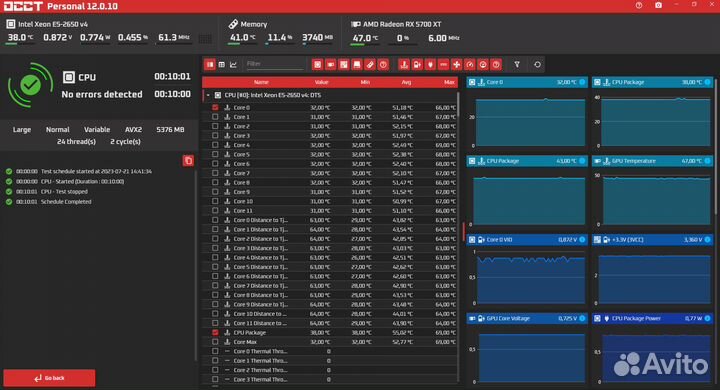This screenshot has width=720, height=390.
Task: Open info for CPU Package Power graph
Action: click(x=708, y=318)
